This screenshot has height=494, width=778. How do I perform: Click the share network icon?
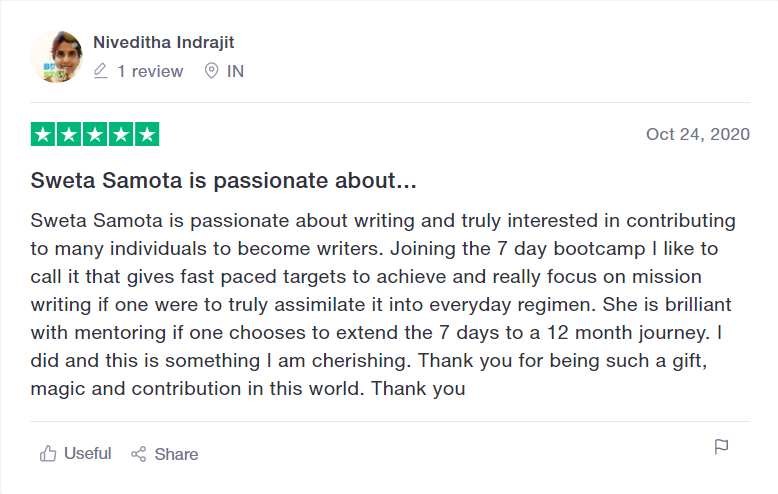pyautogui.click(x=139, y=454)
